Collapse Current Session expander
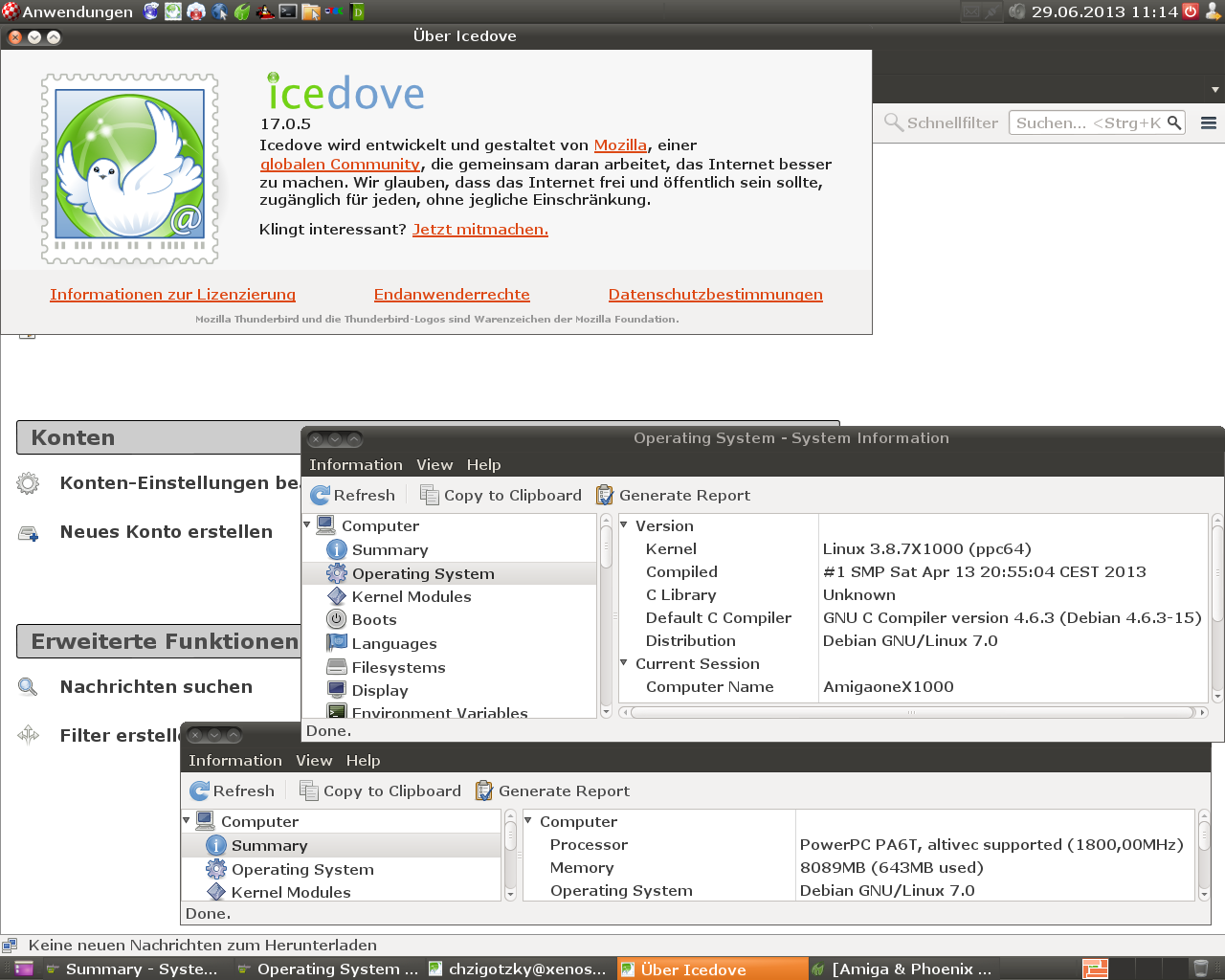 coord(624,663)
